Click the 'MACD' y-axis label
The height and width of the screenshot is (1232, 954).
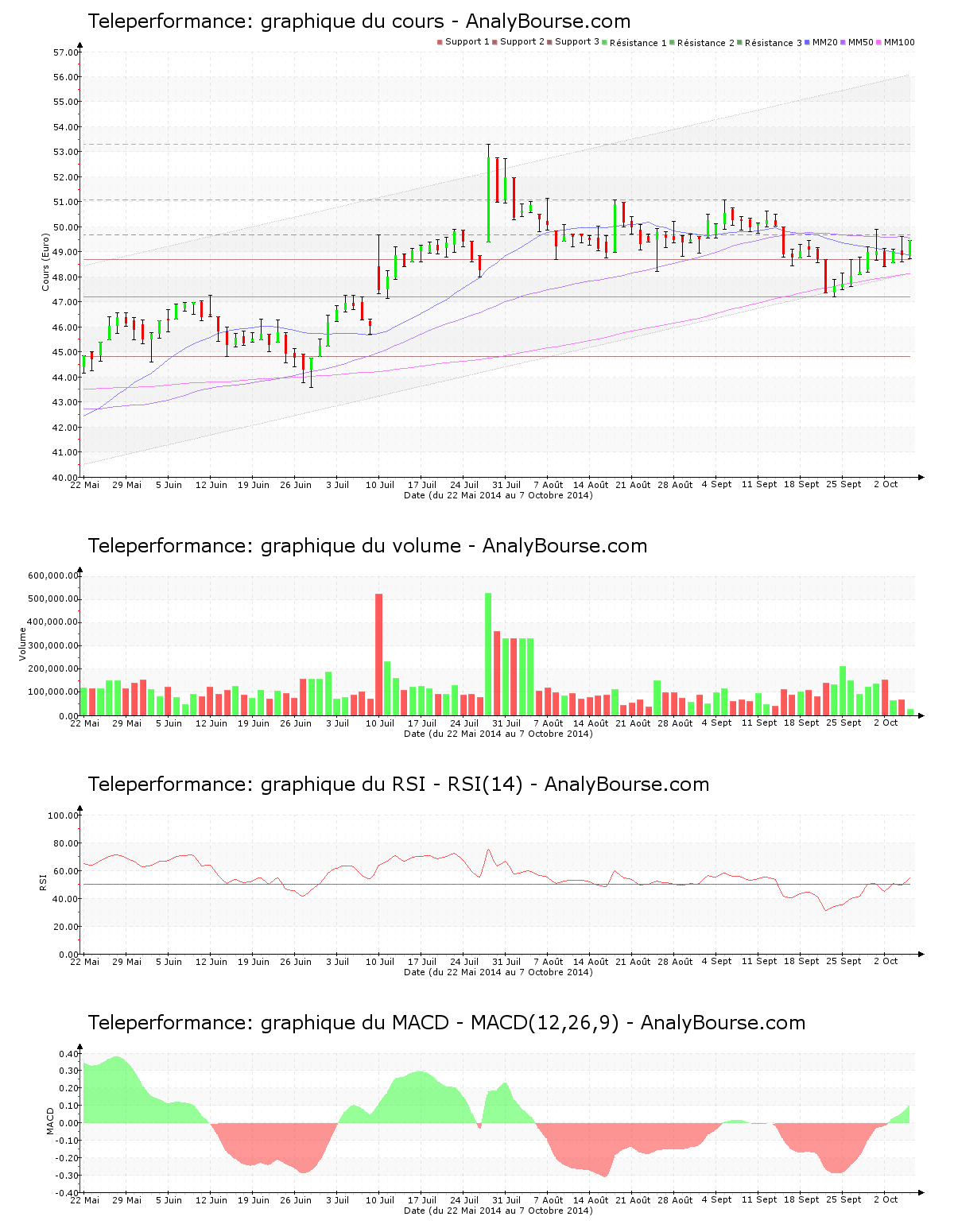[50, 1121]
